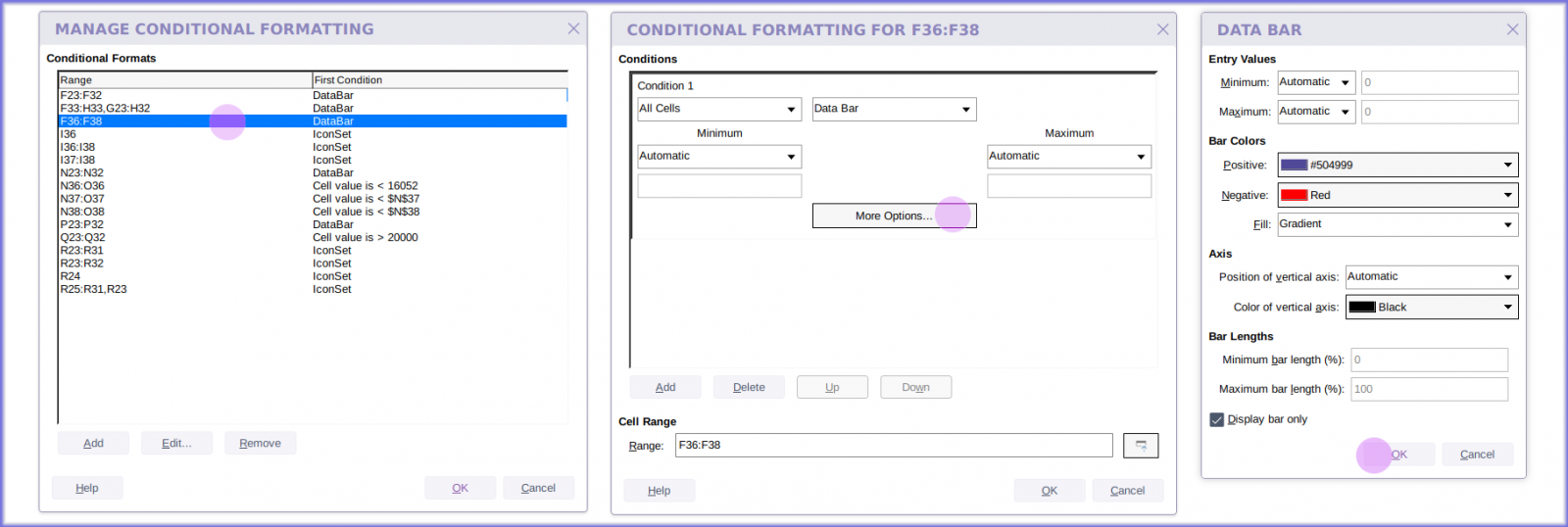Click the More Options button
1568x527 pixels.
(x=894, y=216)
